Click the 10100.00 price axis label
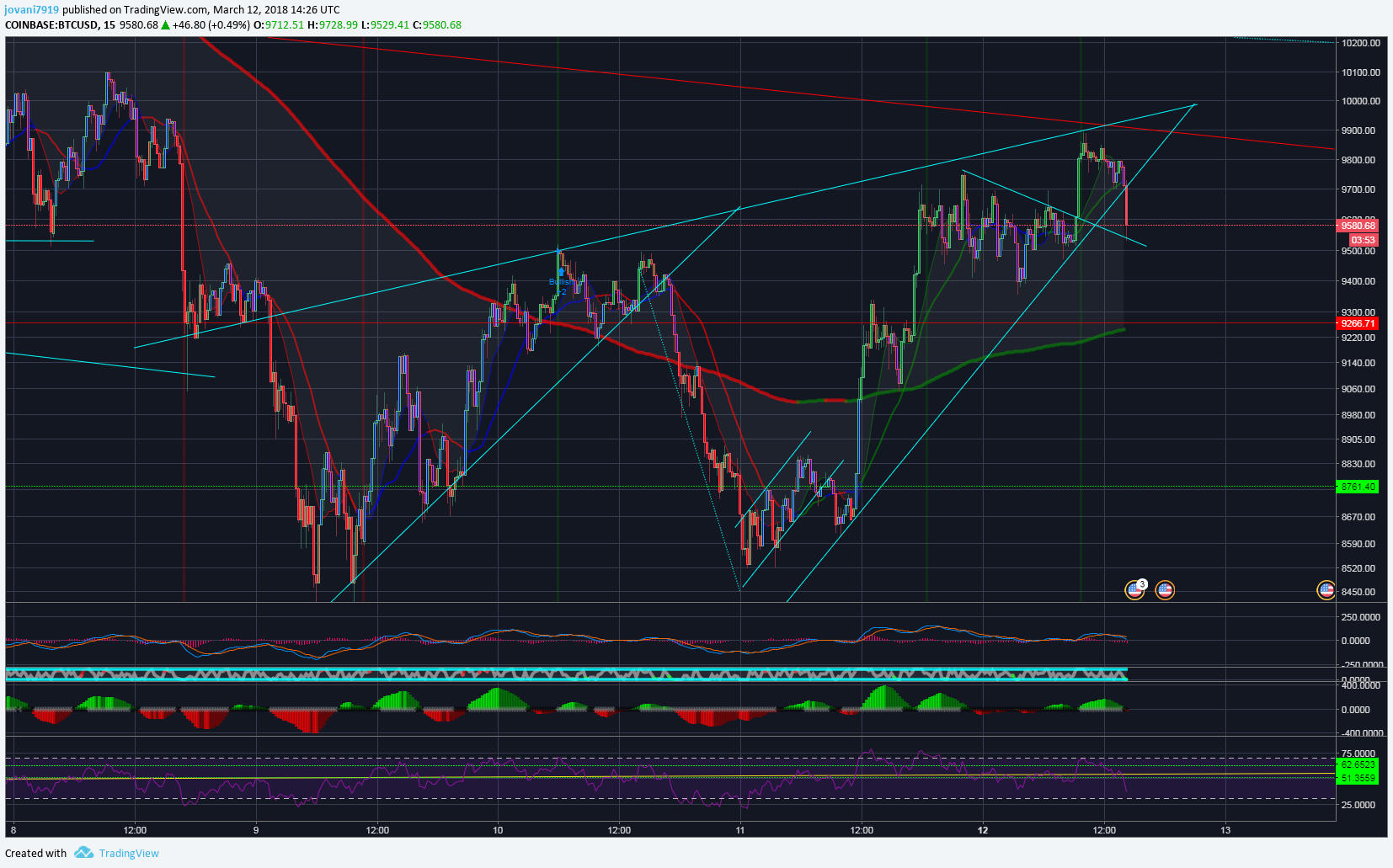 click(1361, 72)
